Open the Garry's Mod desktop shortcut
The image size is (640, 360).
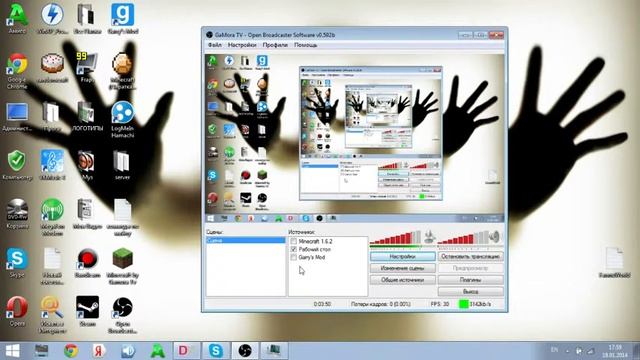point(122,18)
